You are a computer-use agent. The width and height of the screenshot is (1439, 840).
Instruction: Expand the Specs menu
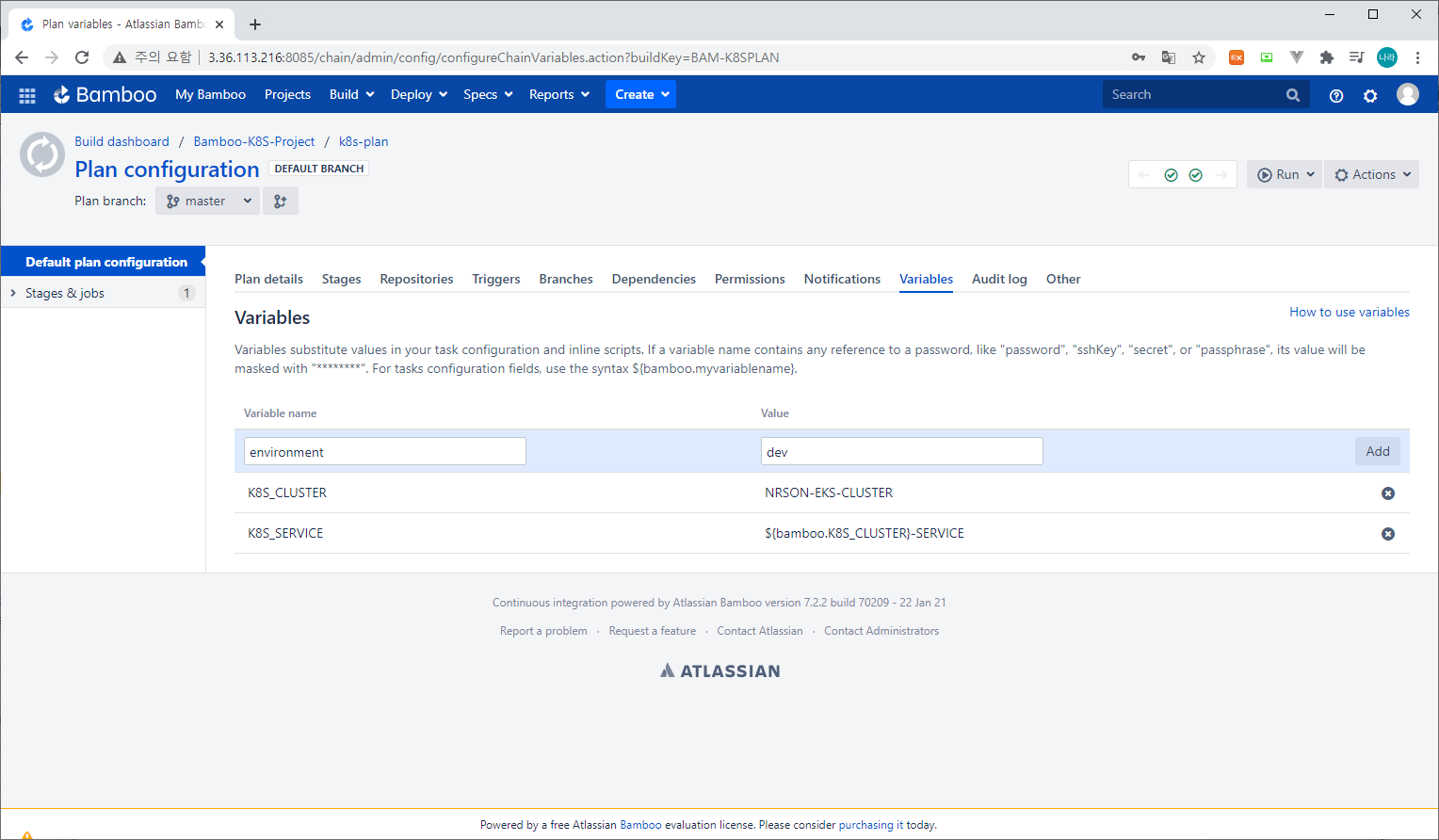pyautogui.click(x=488, y=94)
